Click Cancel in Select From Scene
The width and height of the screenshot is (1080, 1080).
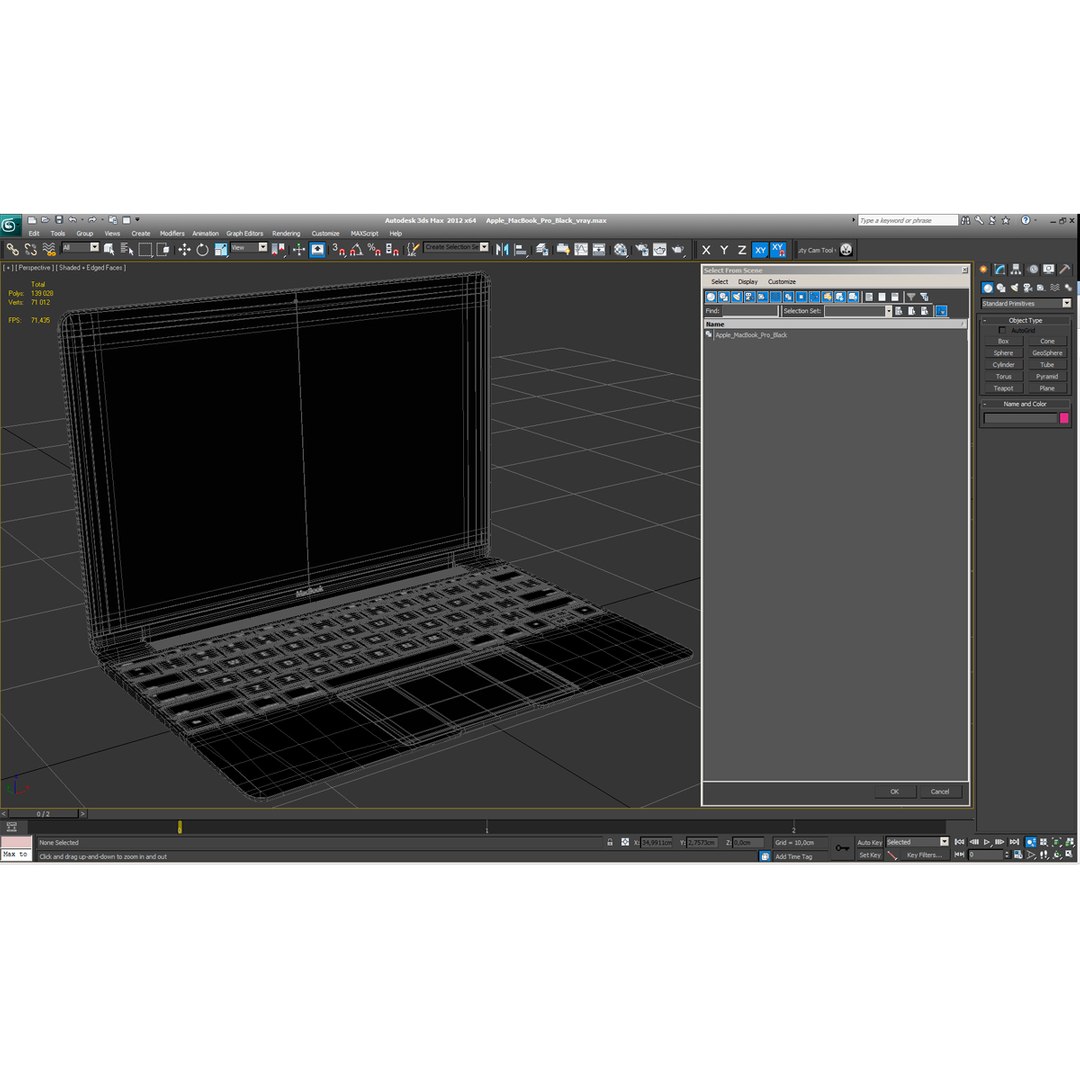(940, 792)
